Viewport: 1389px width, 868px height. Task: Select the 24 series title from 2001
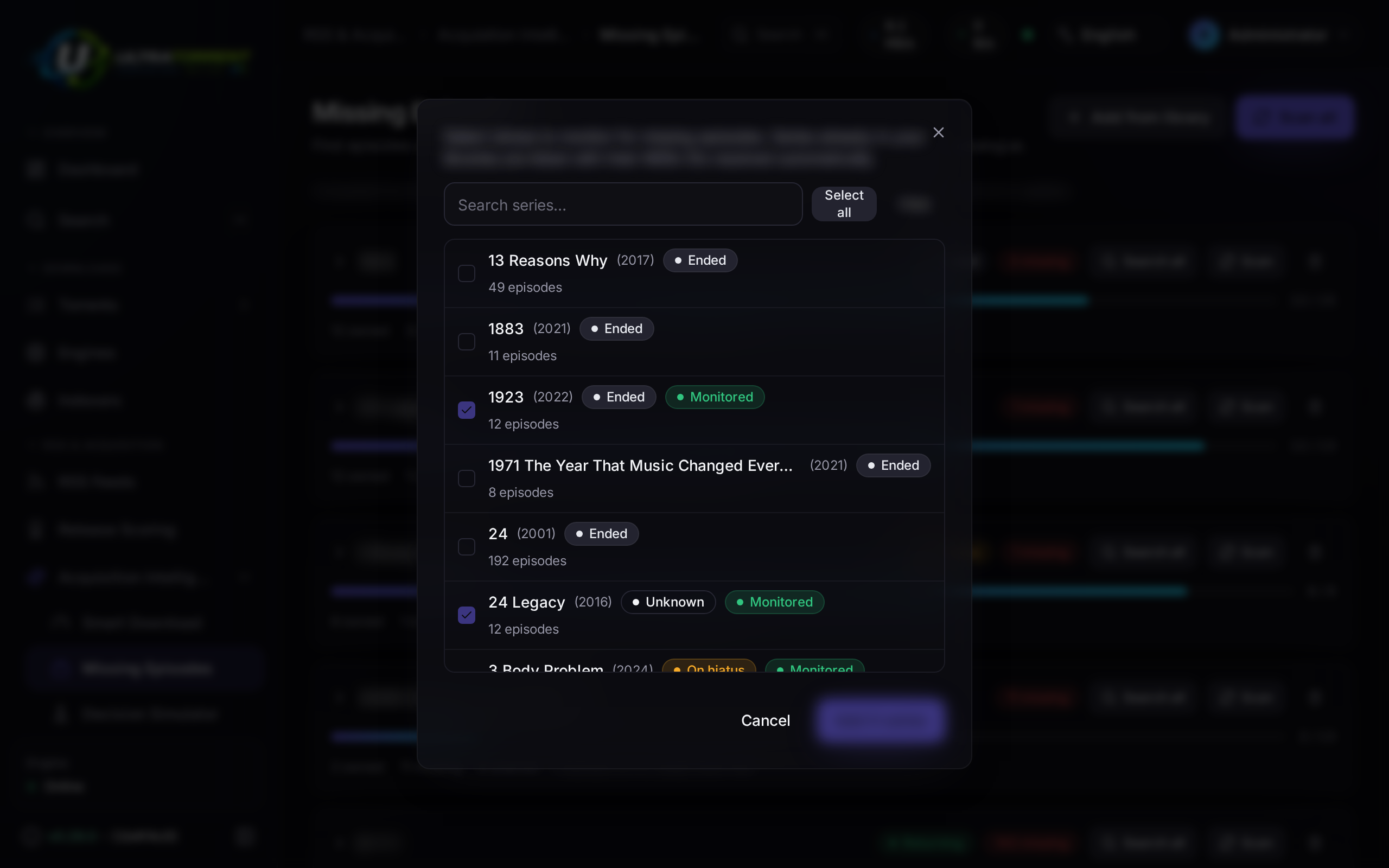[x=498, y=534]
